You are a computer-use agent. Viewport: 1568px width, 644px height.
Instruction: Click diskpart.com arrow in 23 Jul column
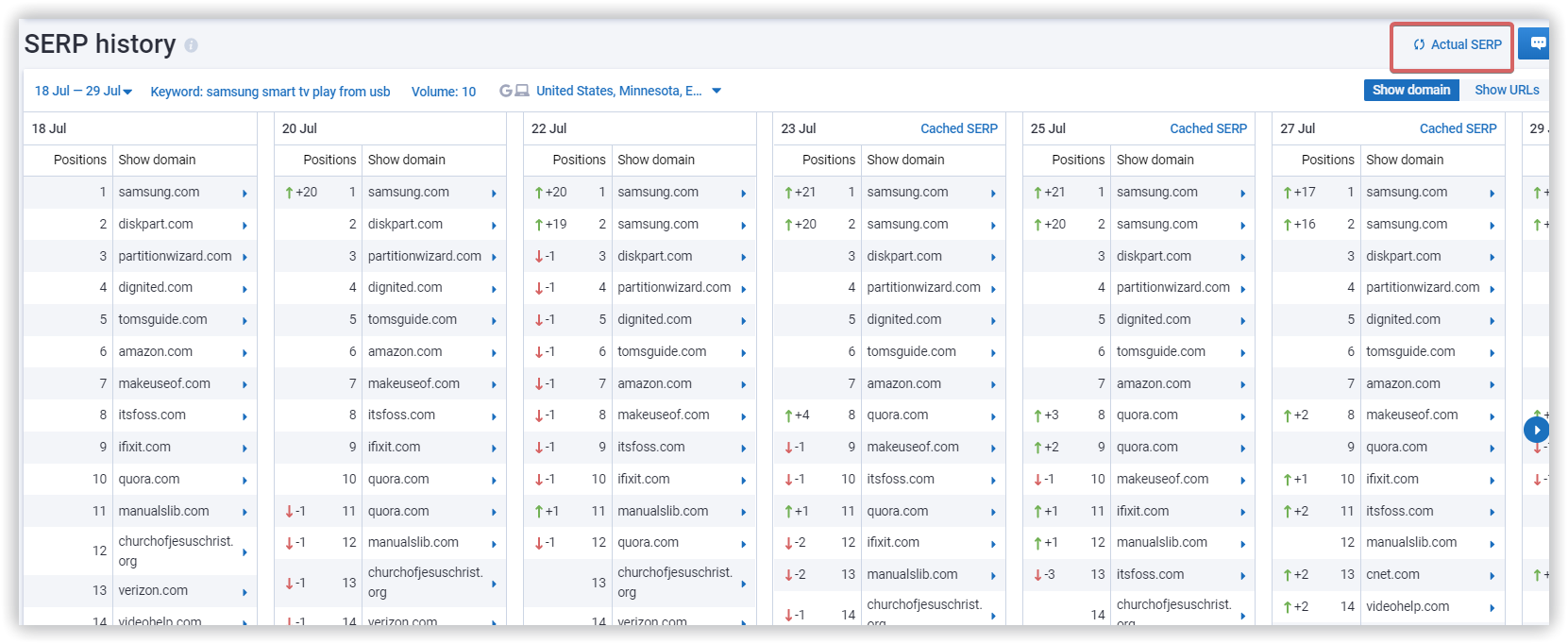pos(993,258)
